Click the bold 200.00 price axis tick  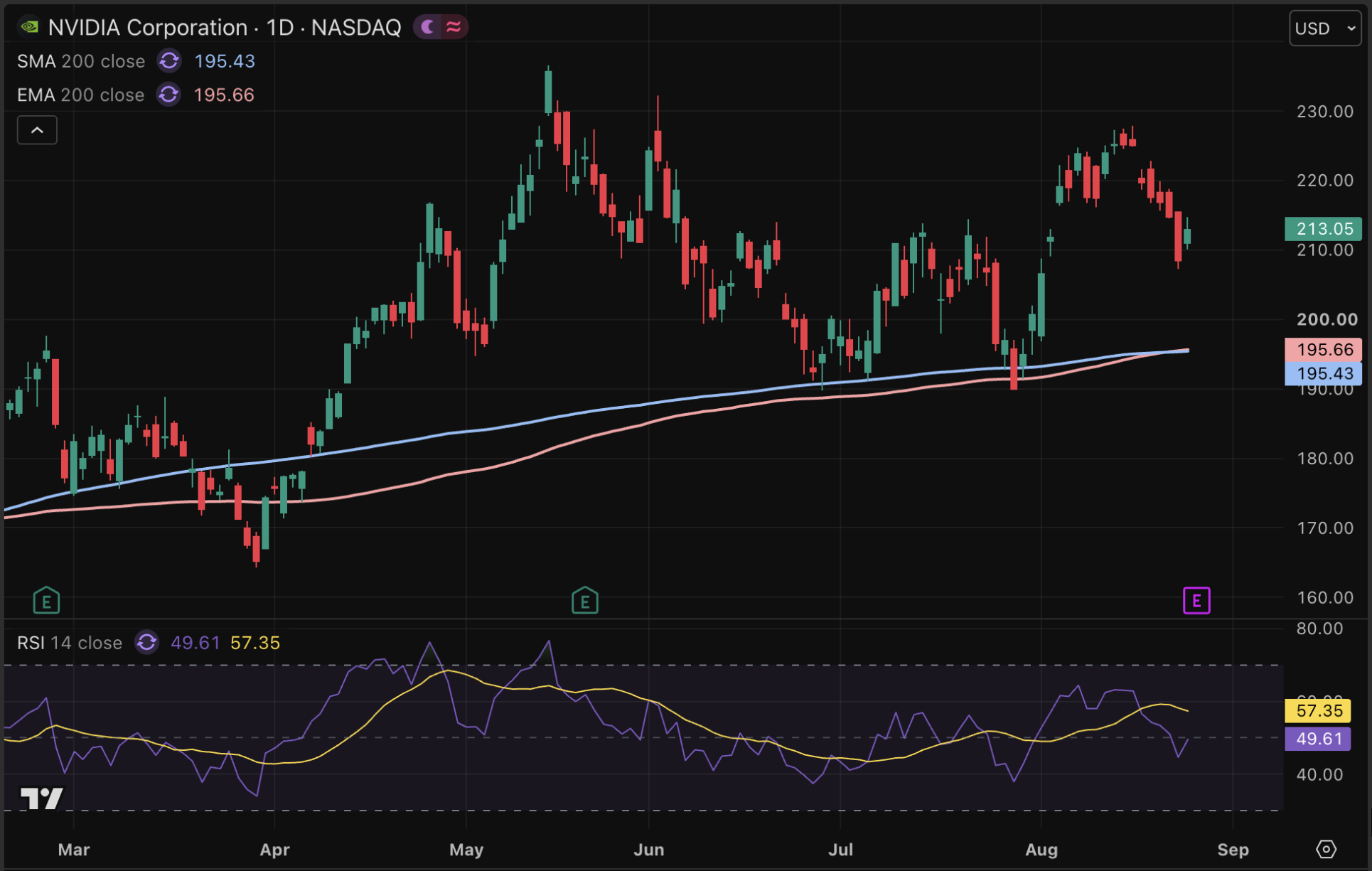coord(1327,319)
